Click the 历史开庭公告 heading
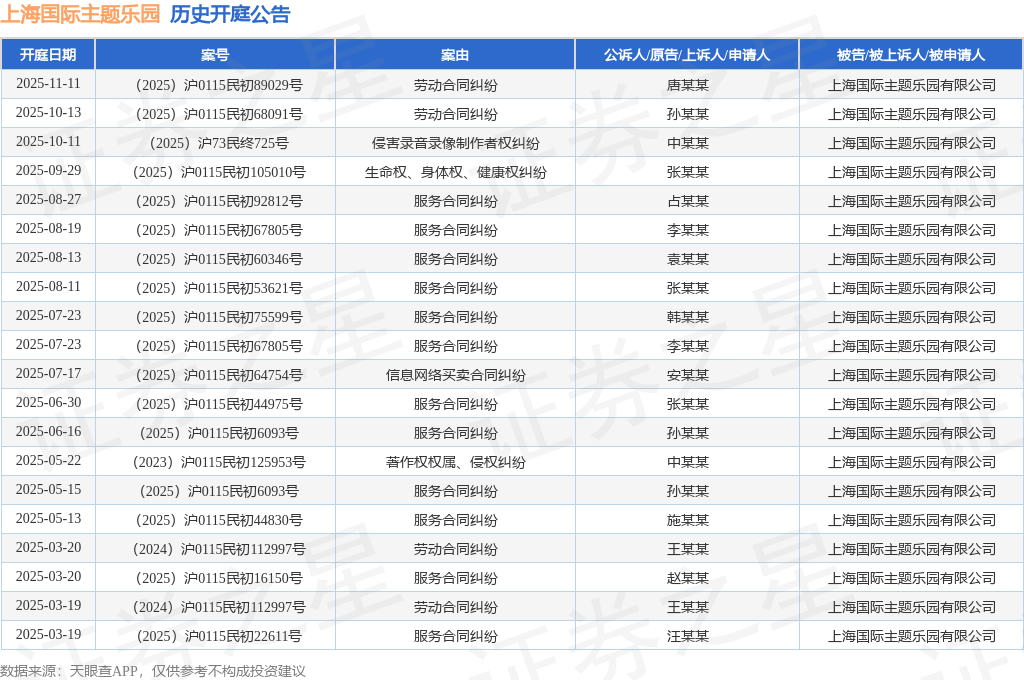 (x=230, y=14)
